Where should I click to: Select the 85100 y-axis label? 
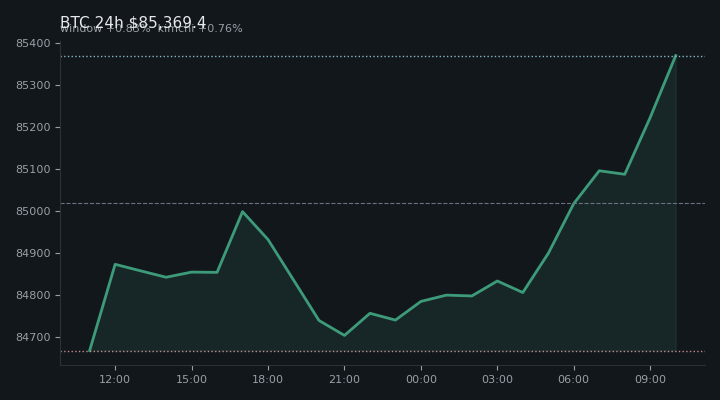click(x=33, y=169)
